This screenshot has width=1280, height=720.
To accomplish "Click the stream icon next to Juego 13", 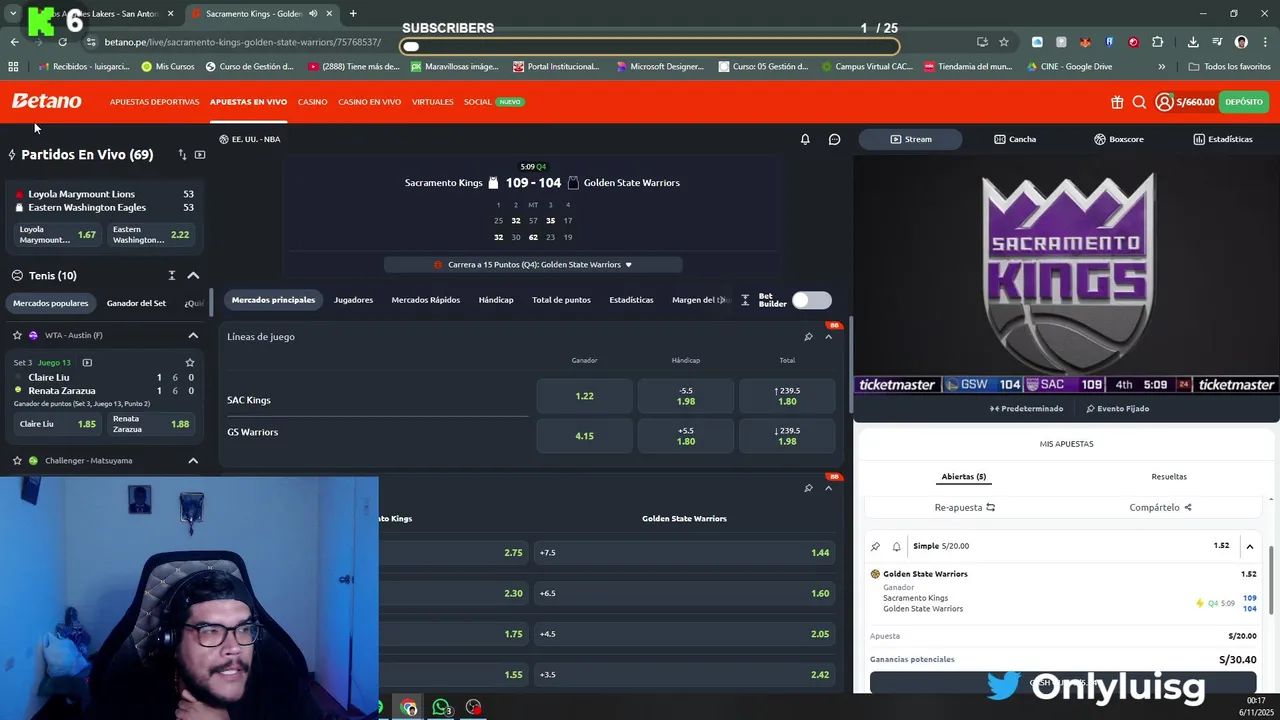I will tap(87, 363).
